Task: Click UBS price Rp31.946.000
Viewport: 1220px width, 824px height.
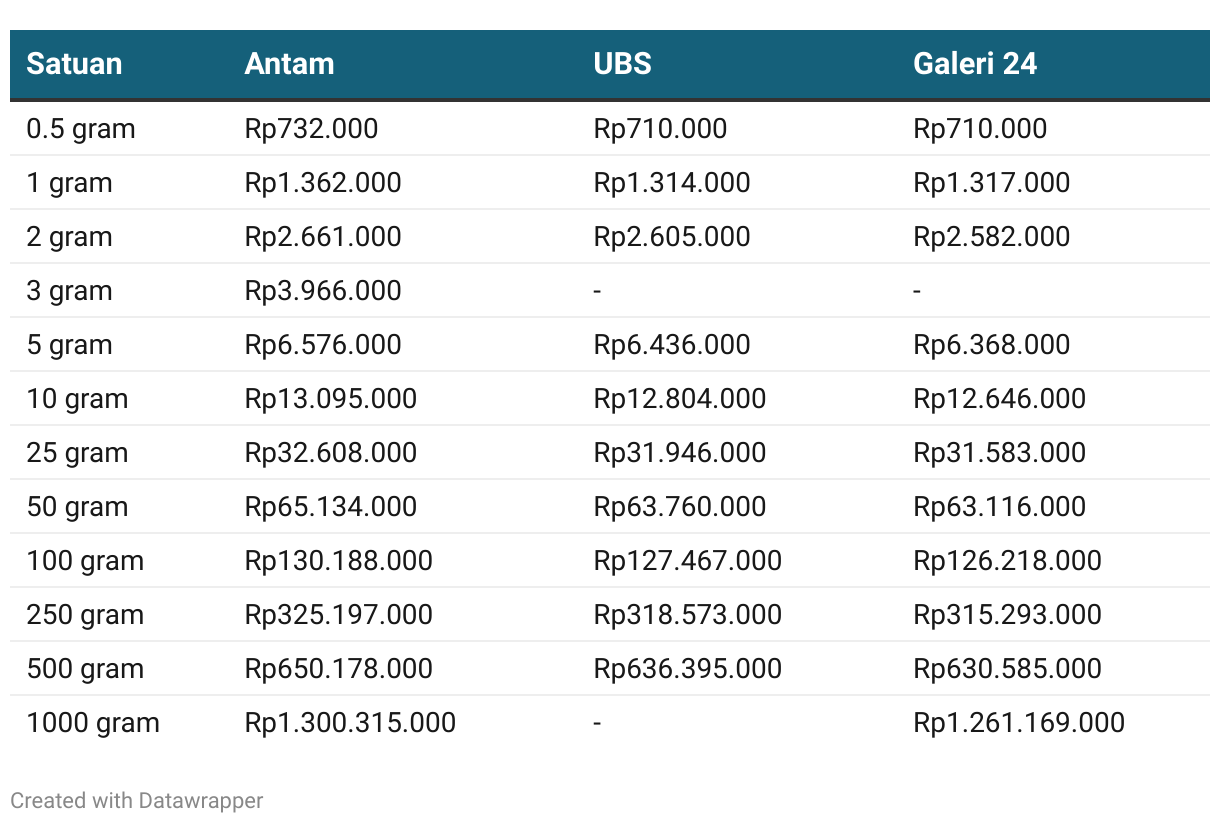Action: click(x=680, y=453)
